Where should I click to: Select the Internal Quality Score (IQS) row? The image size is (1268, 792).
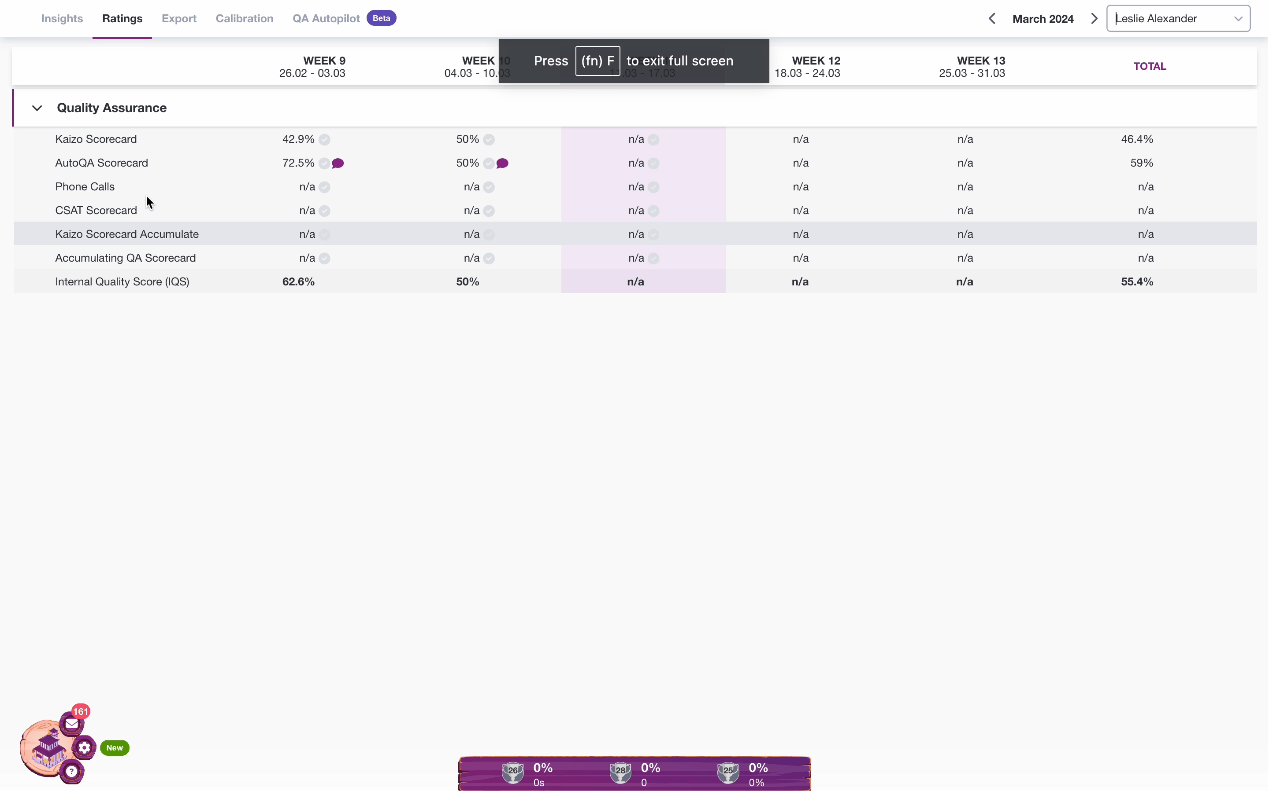(x=635, y=282)
